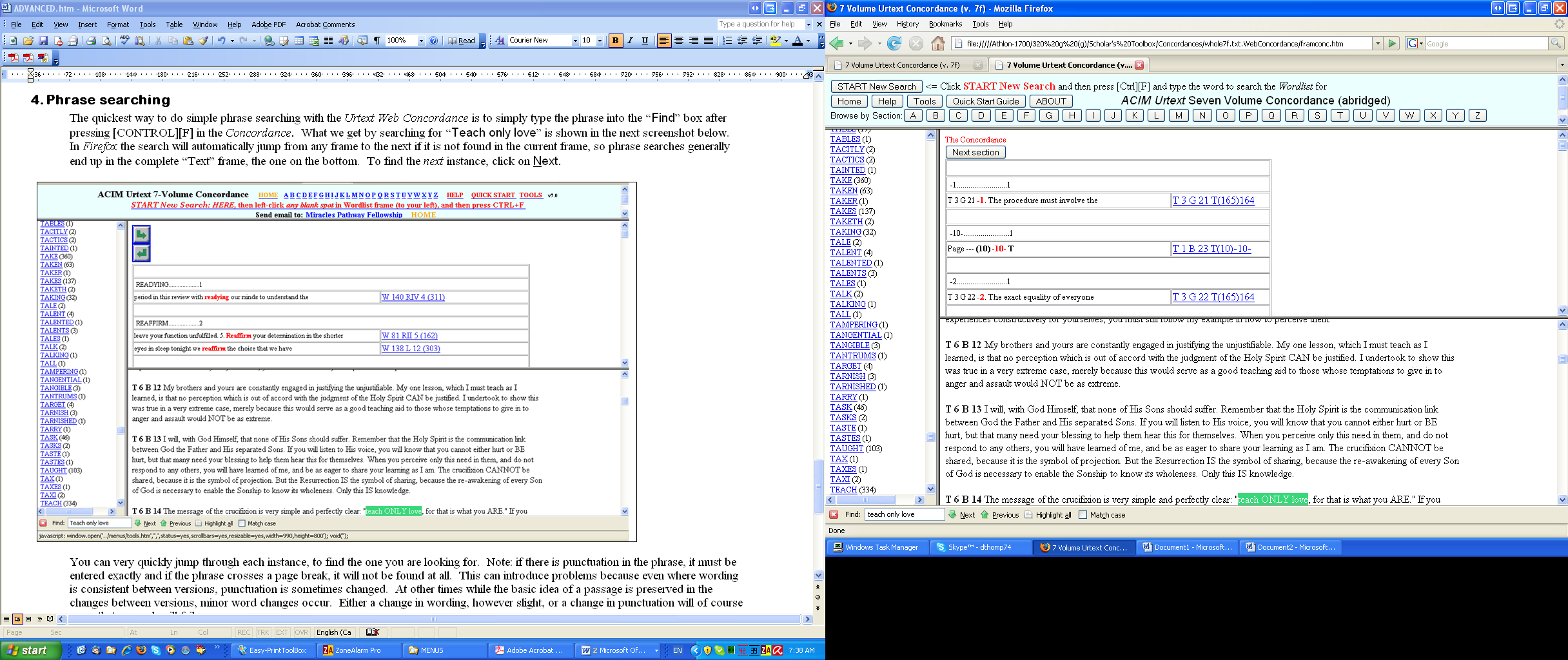Click the Paste clipboard icon in Word

point(188,41)
